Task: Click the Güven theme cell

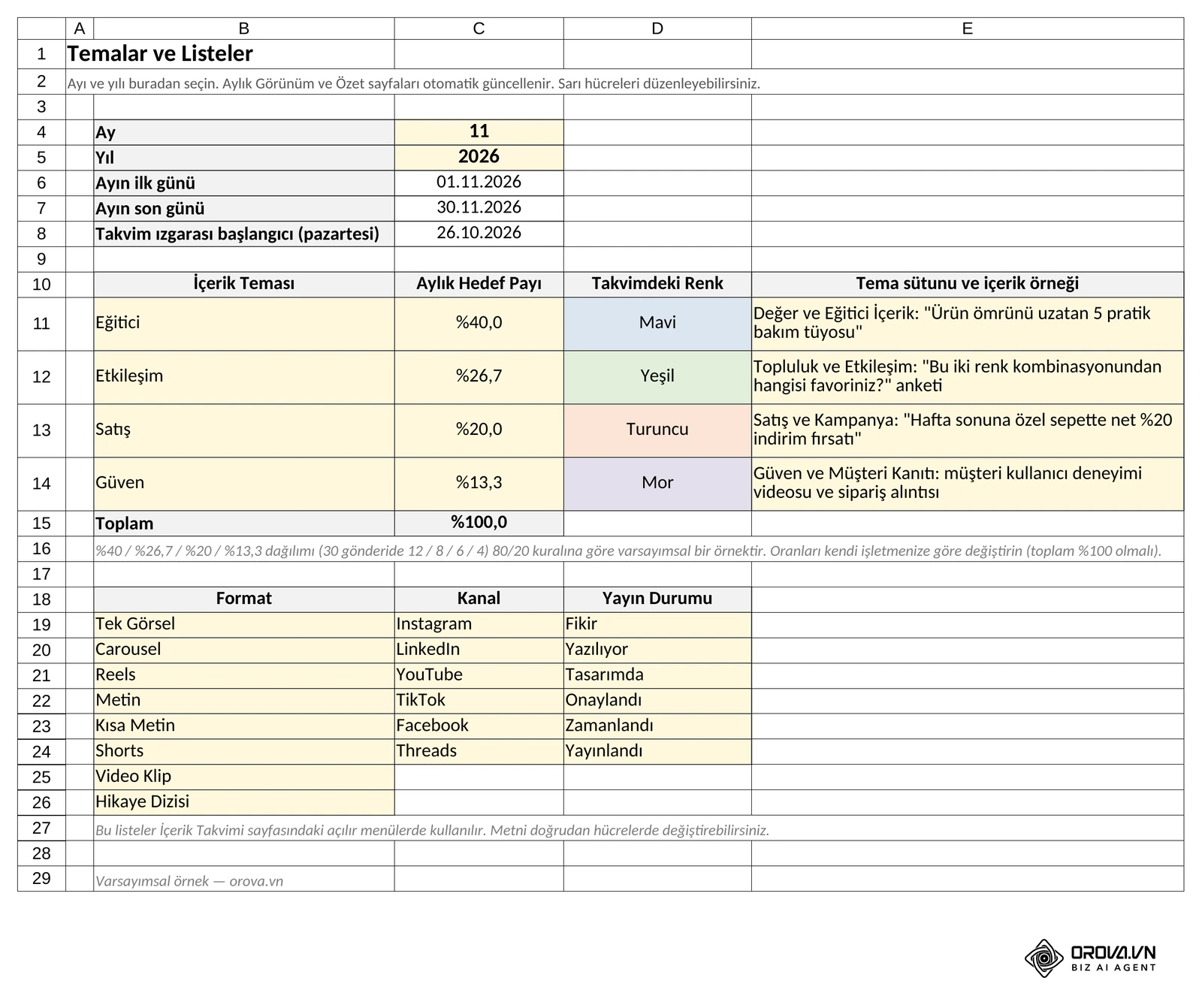Action: click(244, 484)
